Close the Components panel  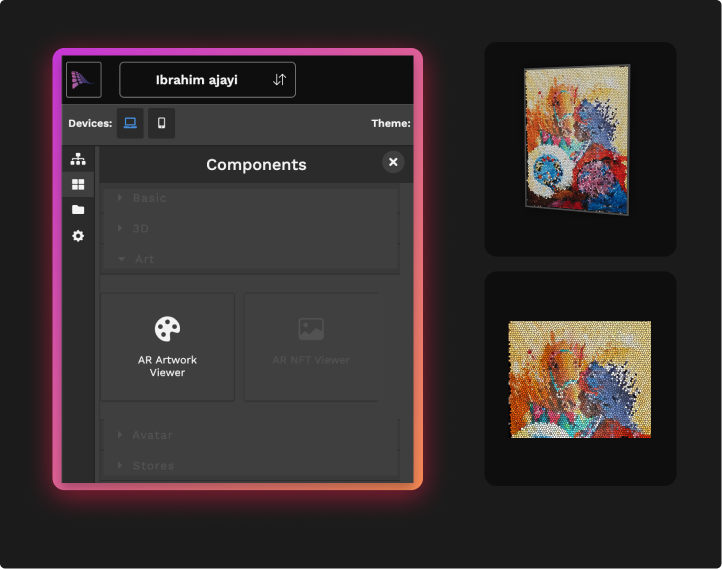pyautogui.click(x=393, y=162)
